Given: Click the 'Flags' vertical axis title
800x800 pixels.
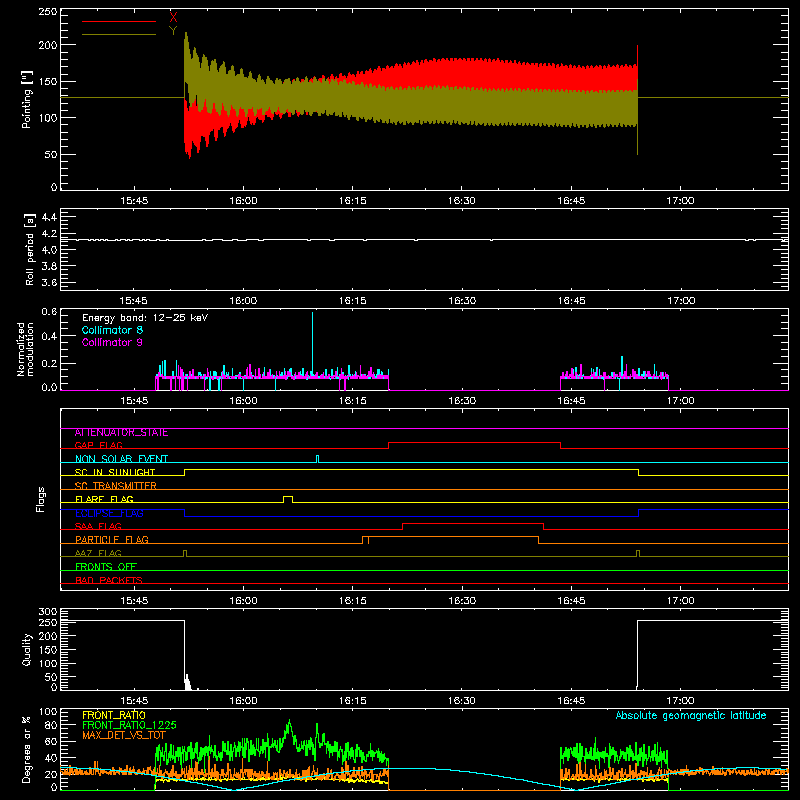Looking at the screenshot, I should coord(40,499).
